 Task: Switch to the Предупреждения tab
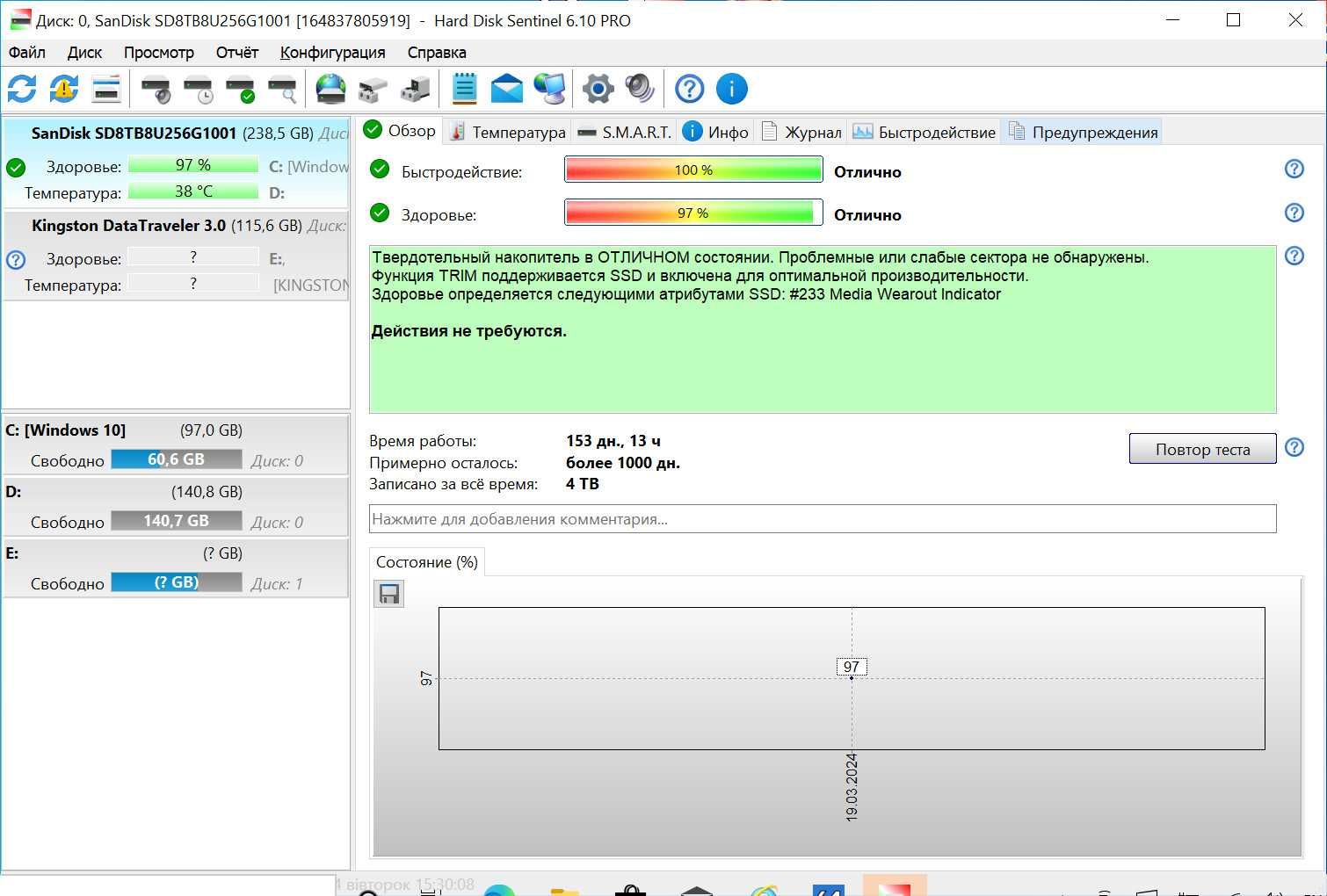pyautogui.click(x=1083, y=132)
